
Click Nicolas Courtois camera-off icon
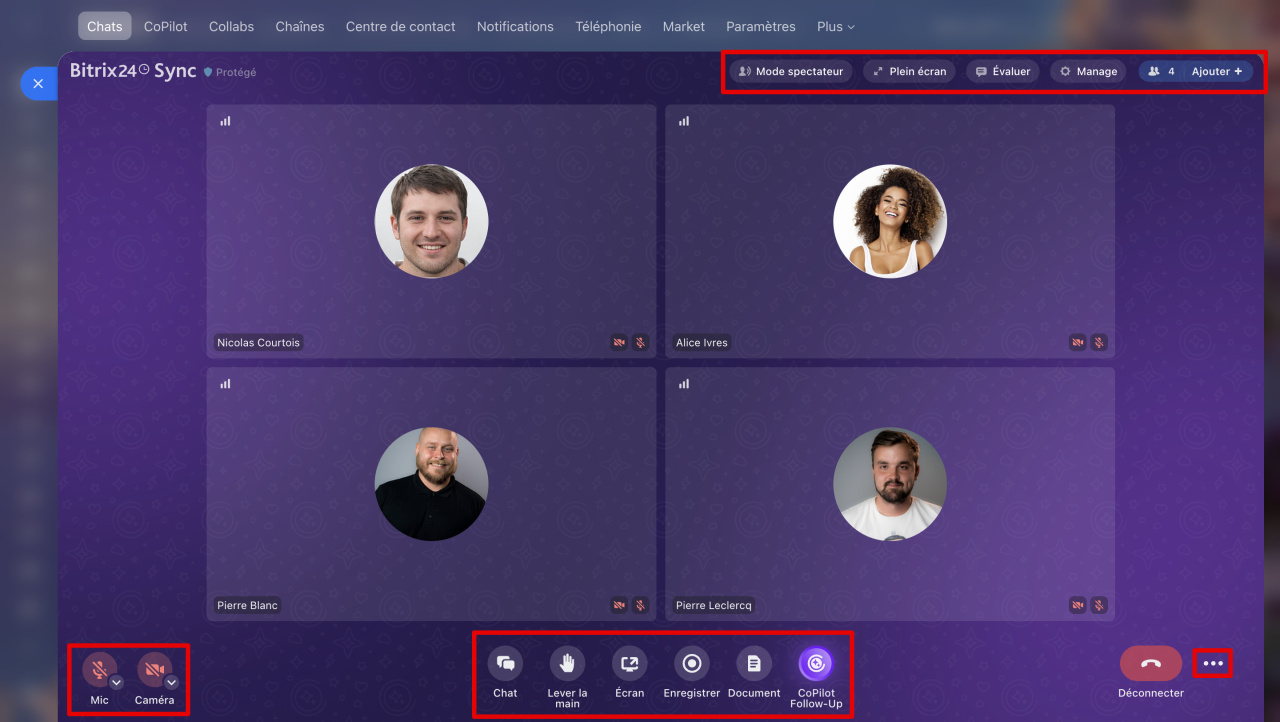click(x=620, y=342)
